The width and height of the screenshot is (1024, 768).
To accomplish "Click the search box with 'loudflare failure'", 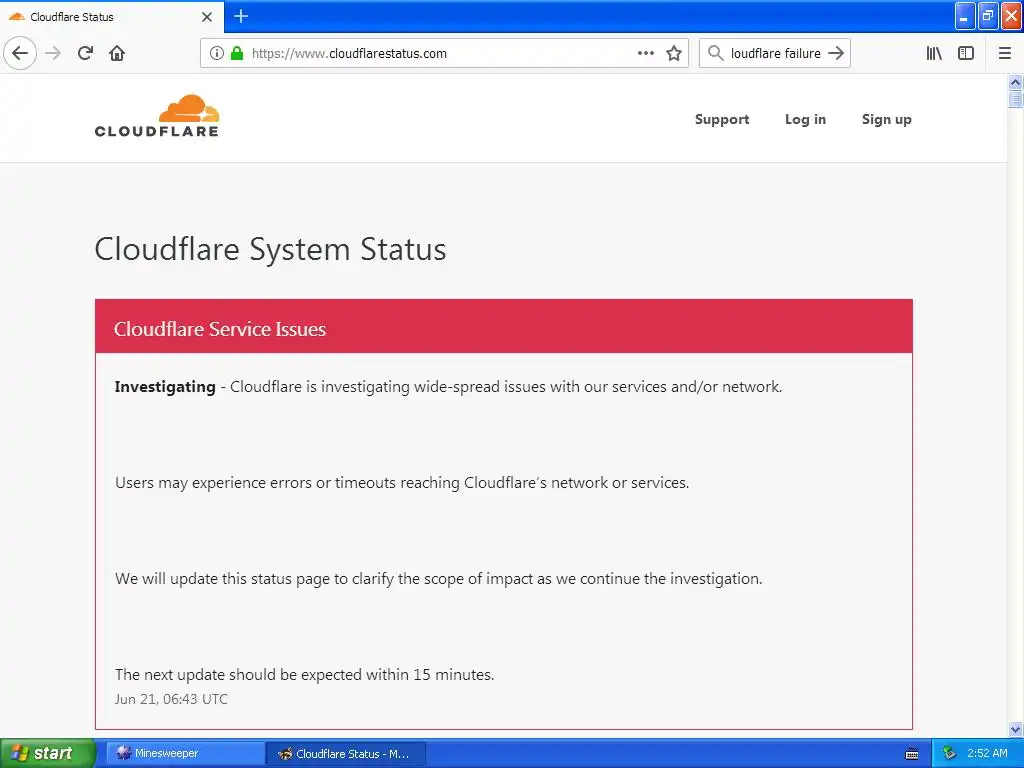I will pos(775,53).
